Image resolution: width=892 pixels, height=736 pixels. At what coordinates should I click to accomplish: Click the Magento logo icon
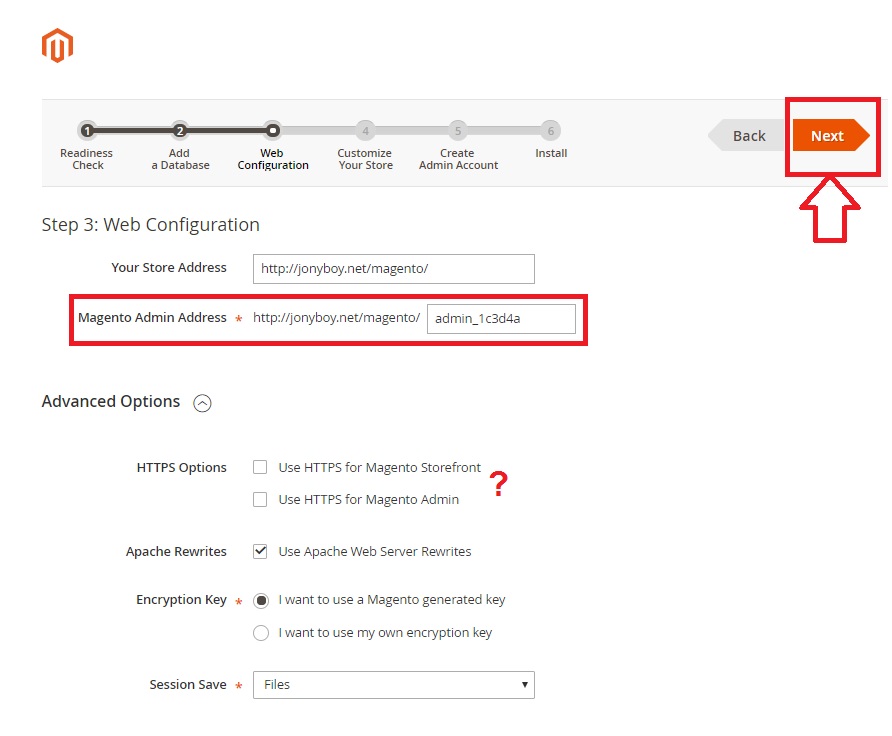[57, 46]
